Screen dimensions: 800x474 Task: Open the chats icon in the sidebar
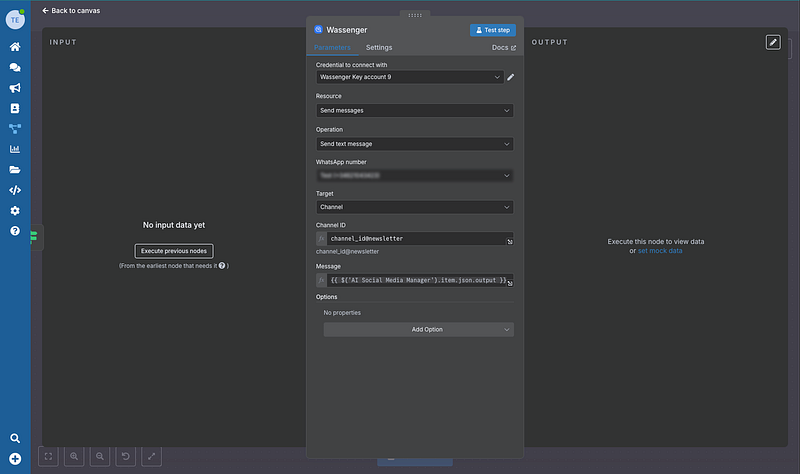(15, 68)
